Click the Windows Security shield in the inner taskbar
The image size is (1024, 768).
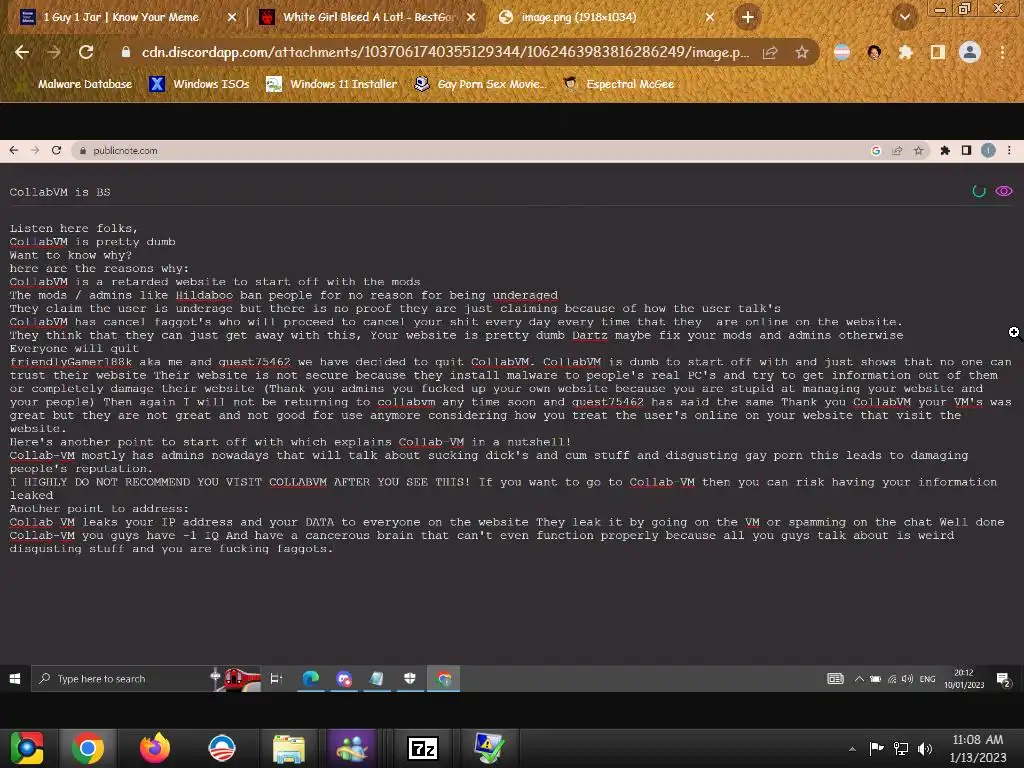coord(409,679)
